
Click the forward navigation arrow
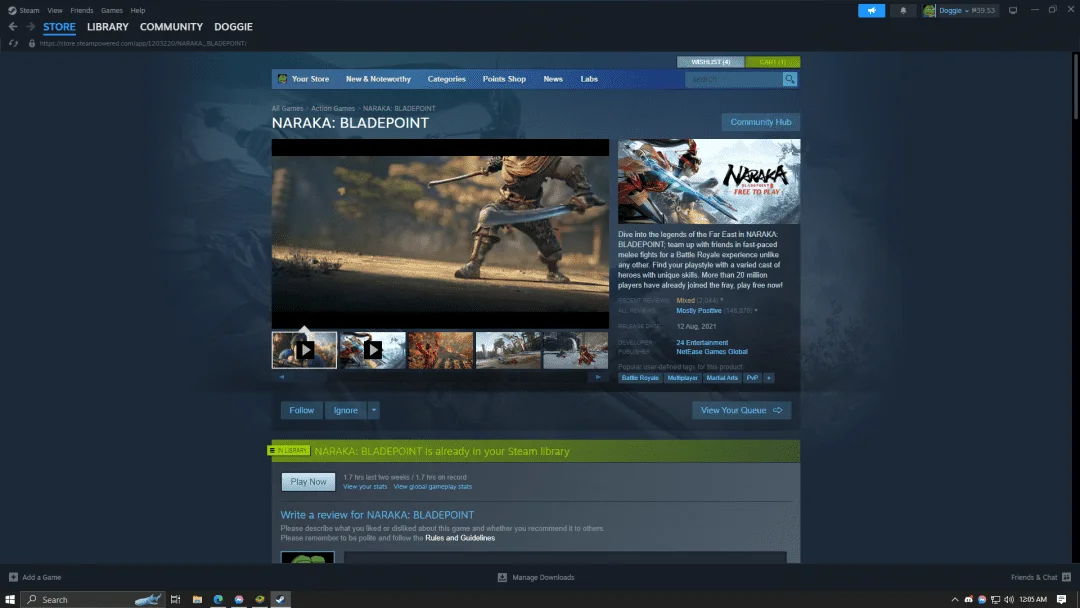coord(30,27)
